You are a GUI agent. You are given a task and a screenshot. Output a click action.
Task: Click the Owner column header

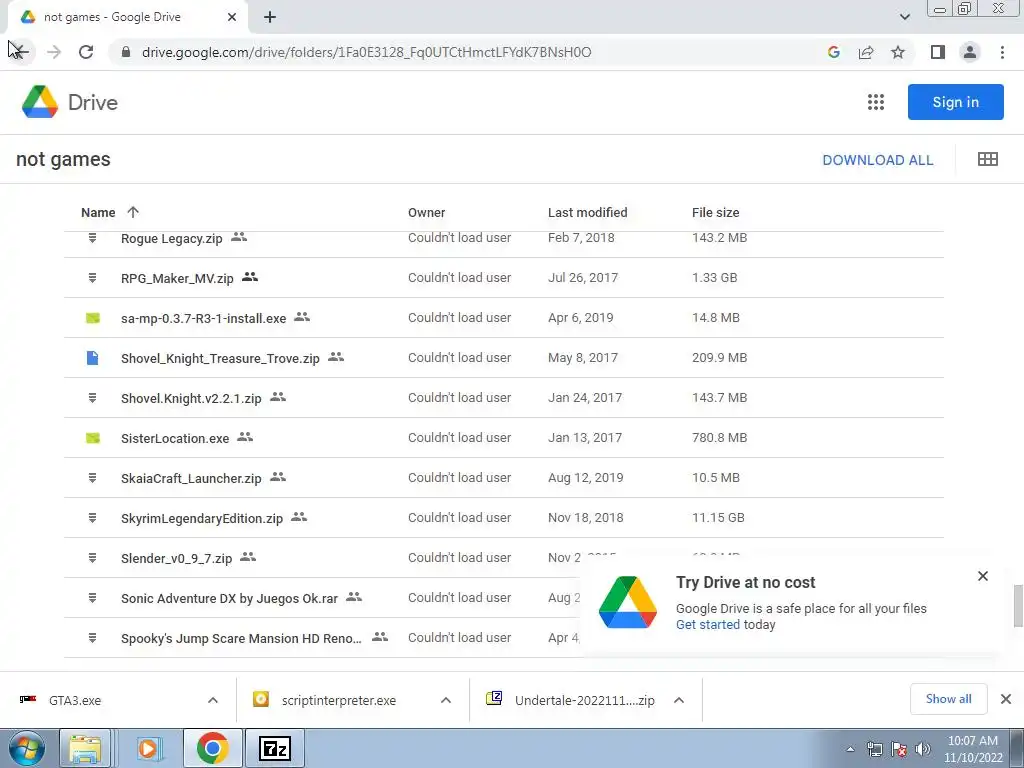coord(426,212)
